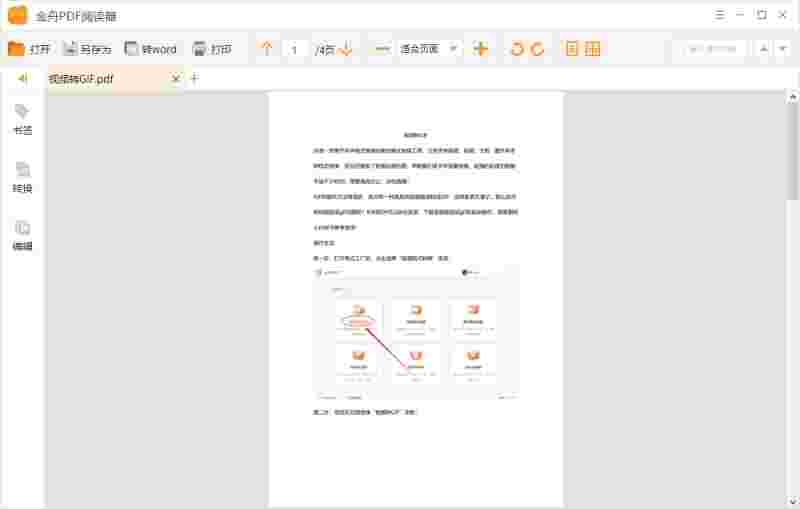This screenshot has height=509, width=800.
Task: Click the app logo in title bar
Action: (18, 15)
